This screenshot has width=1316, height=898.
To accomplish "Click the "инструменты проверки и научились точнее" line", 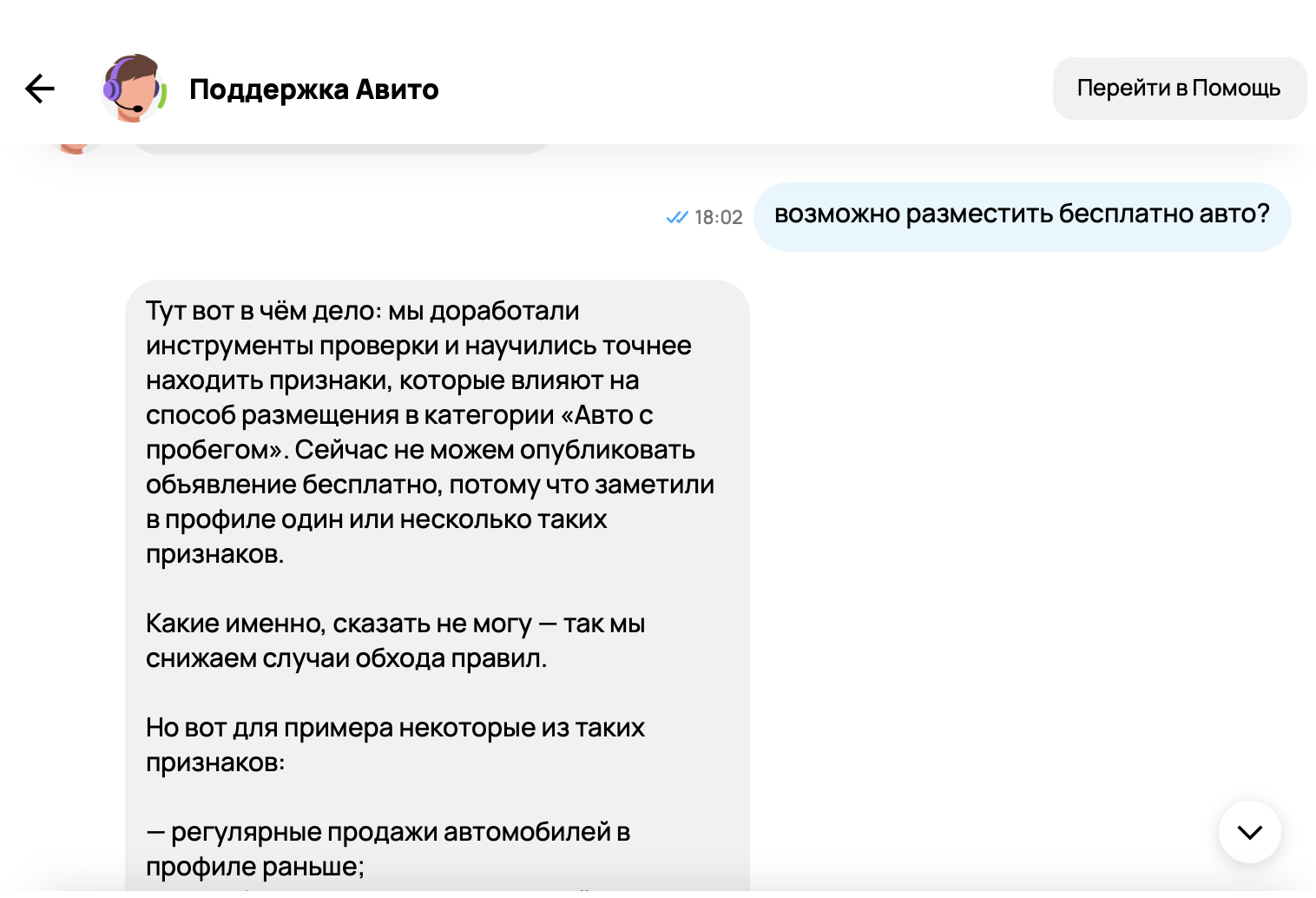I will click(x=418, y=346).
